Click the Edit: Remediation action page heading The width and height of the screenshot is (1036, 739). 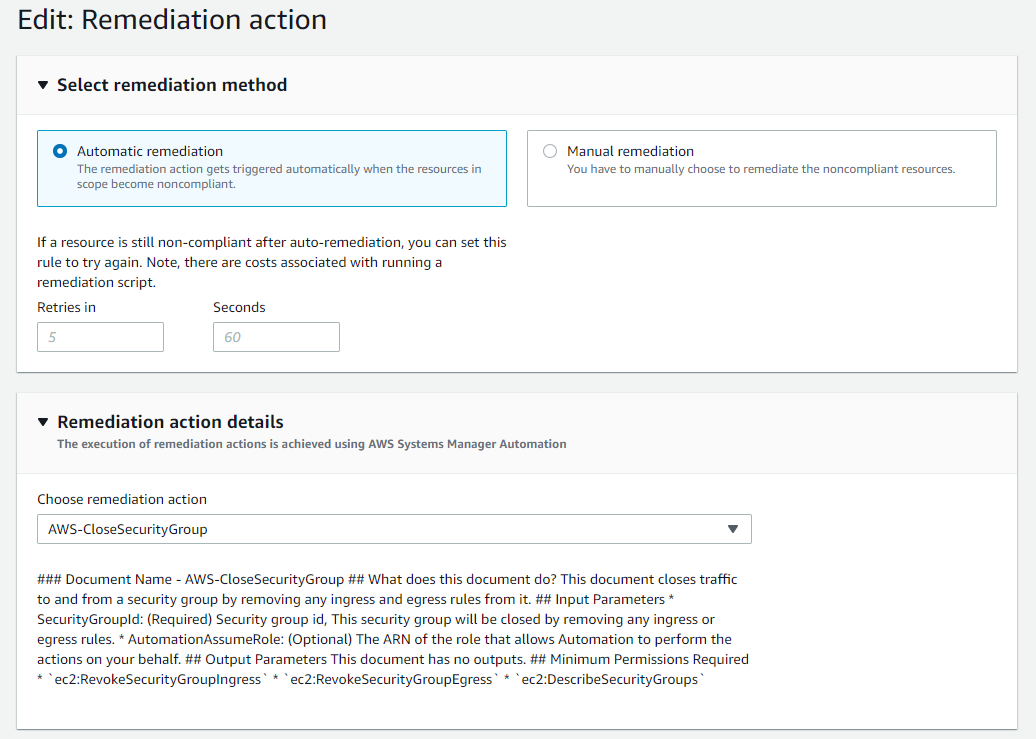[x=171, y=20]
